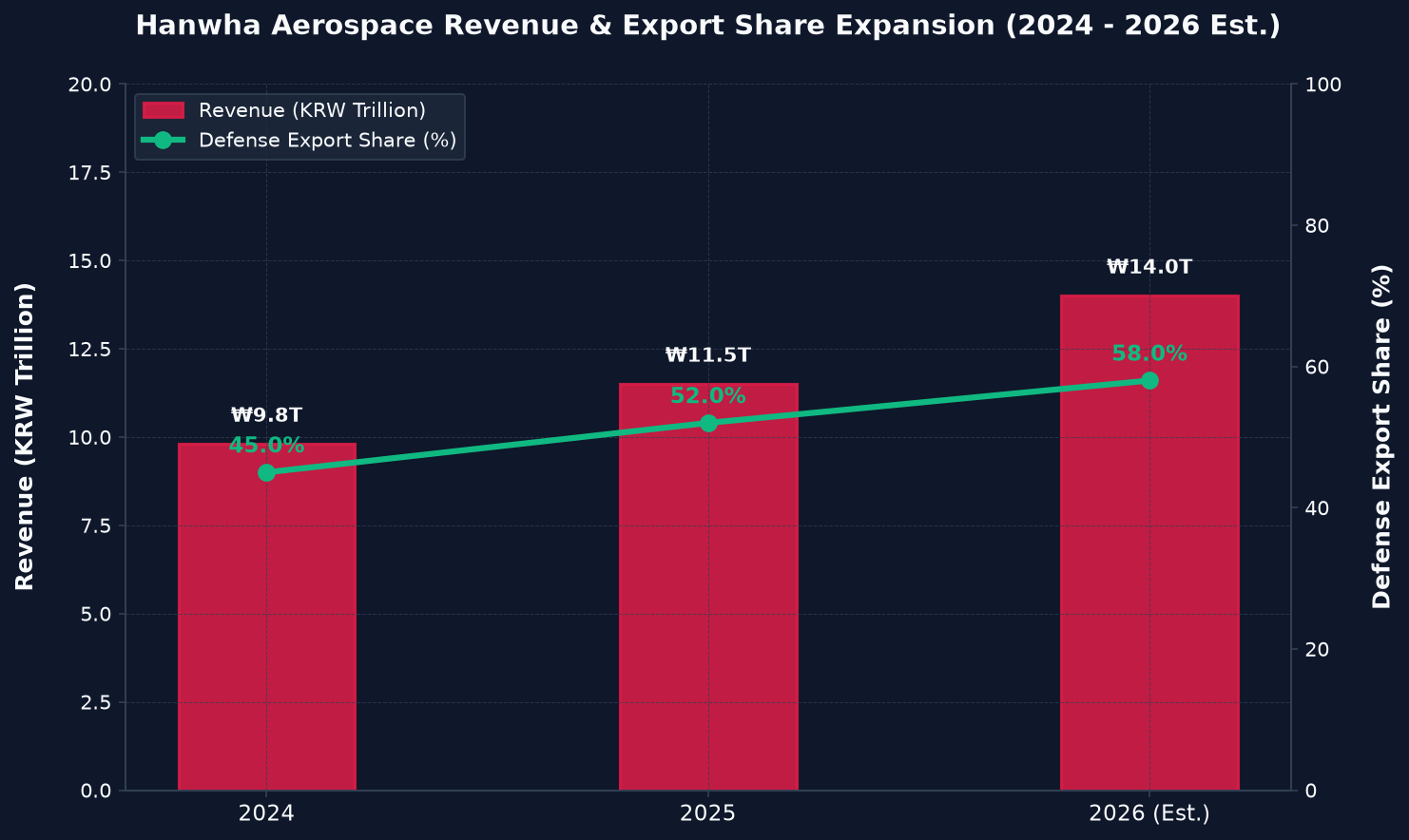This screenshot has height=840, width=1409.
Task: Select the 2024 revenue bar
Action: (267, 617)
